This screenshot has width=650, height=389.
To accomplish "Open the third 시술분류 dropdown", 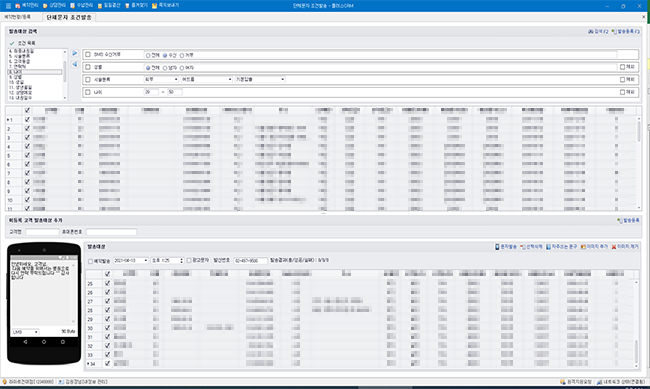I will (260, 79).
